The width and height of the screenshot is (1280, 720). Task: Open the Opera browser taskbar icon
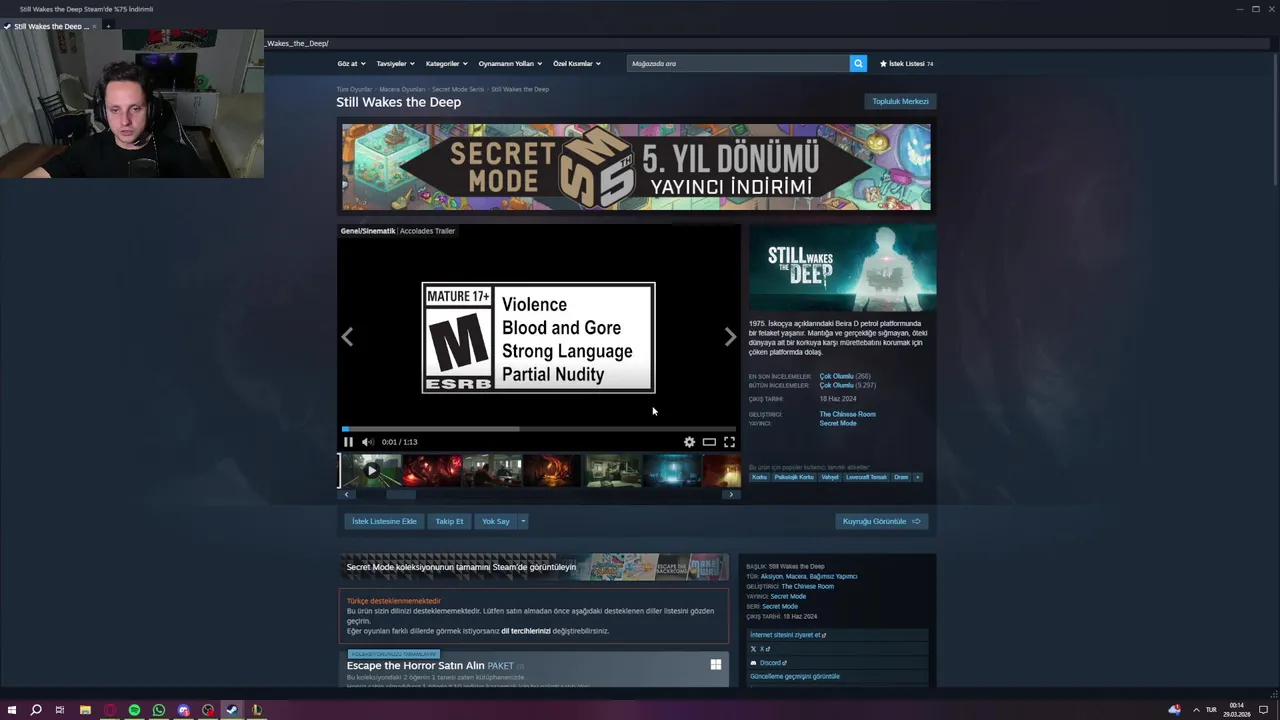pos(110,710)
